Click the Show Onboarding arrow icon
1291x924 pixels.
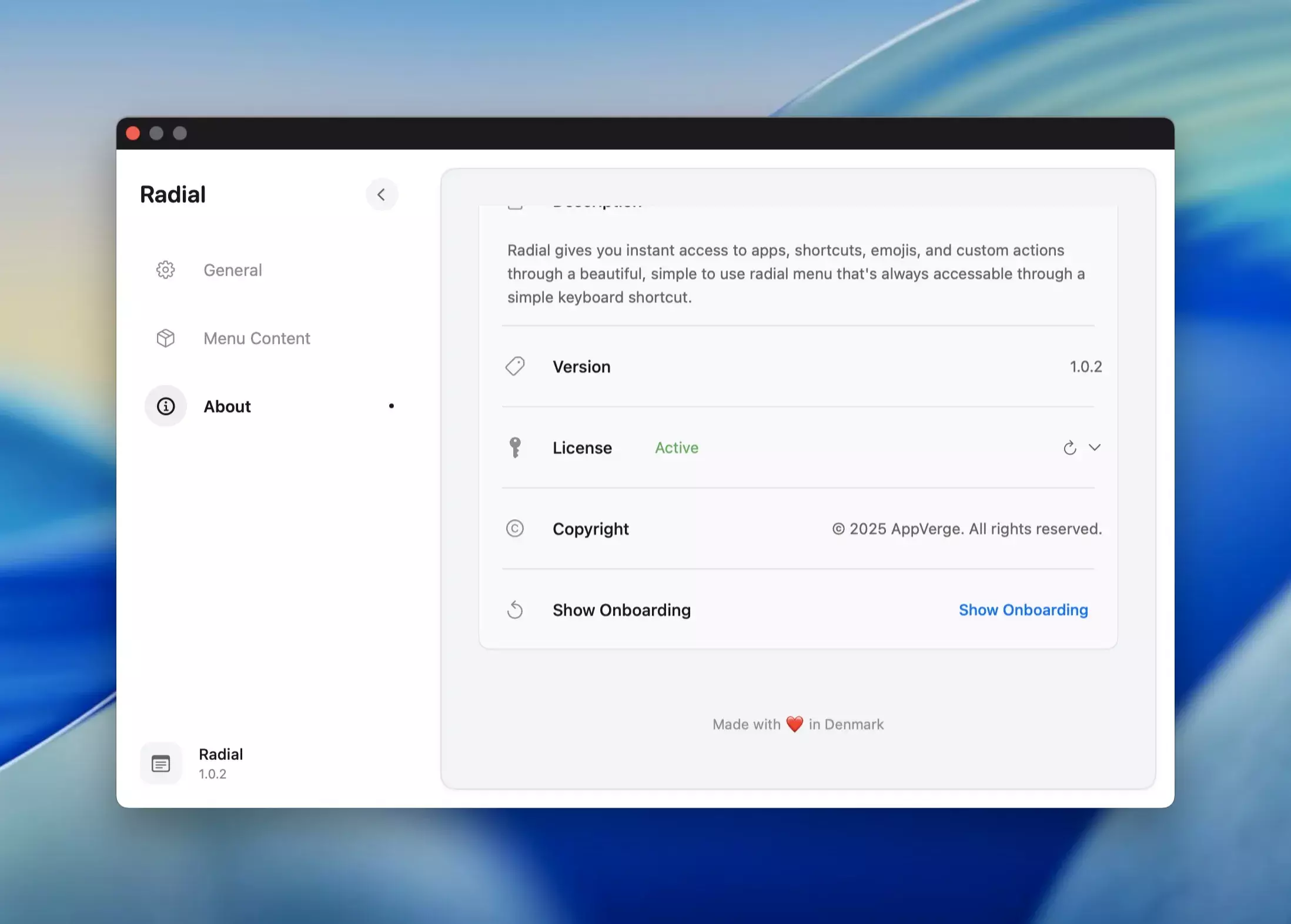[x=515, y=610]
